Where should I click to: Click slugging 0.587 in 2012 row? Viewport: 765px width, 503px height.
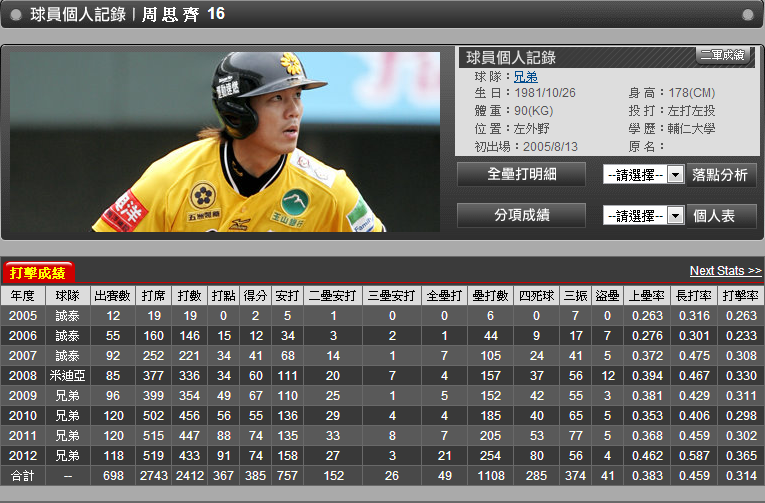694,456
